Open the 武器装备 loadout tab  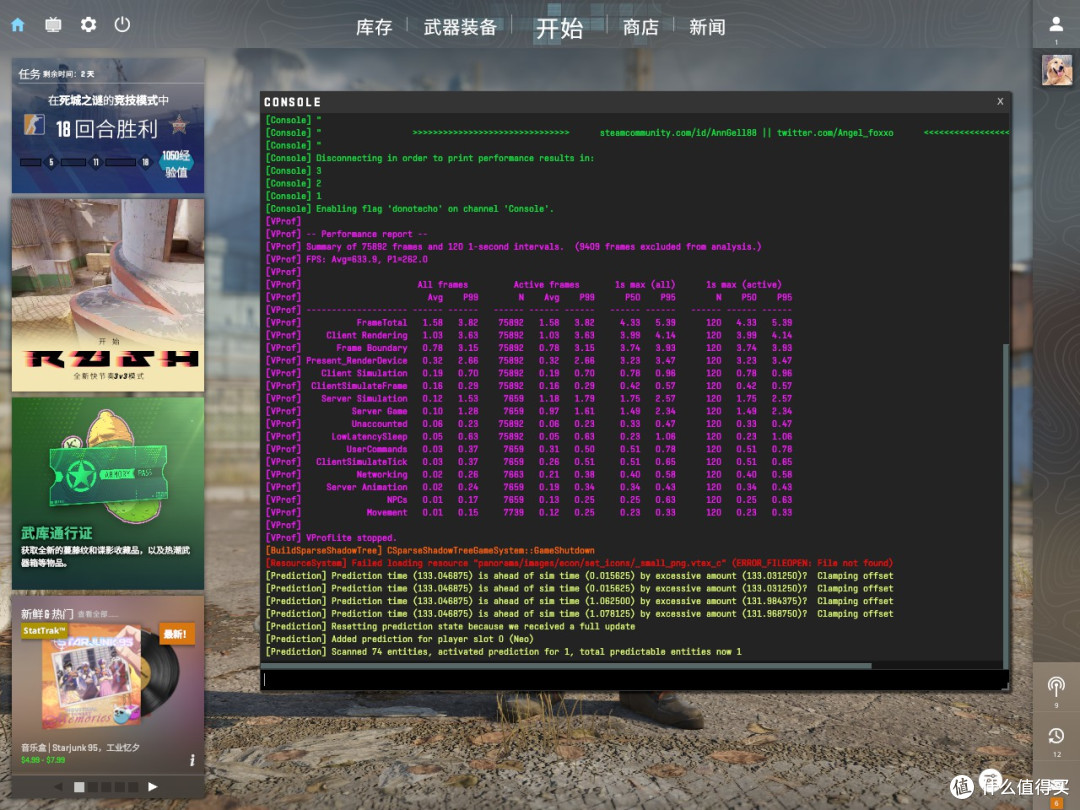[x=460, y=28]
